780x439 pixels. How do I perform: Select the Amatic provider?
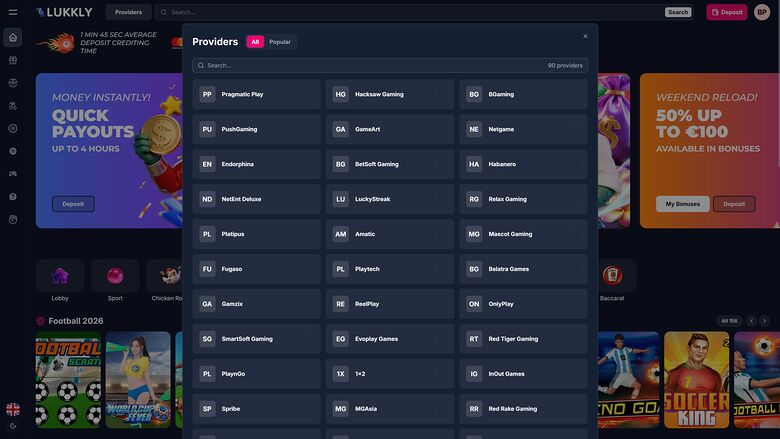click(x=390, y=234)
